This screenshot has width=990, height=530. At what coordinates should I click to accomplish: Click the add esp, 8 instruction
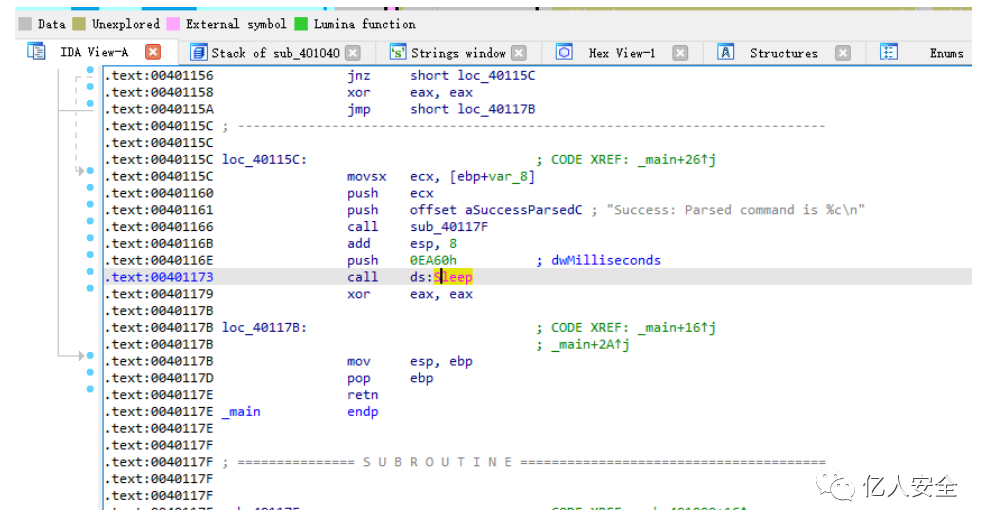(x=402, y=244)
